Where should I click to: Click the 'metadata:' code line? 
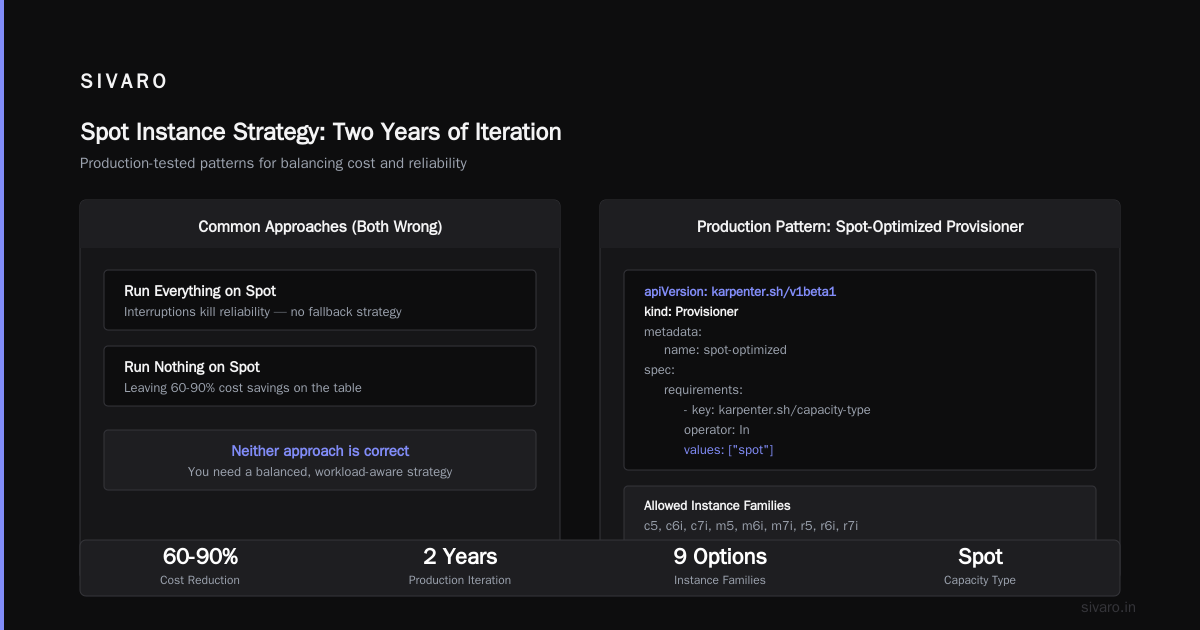pyautogui.click(x=673, y=331)
